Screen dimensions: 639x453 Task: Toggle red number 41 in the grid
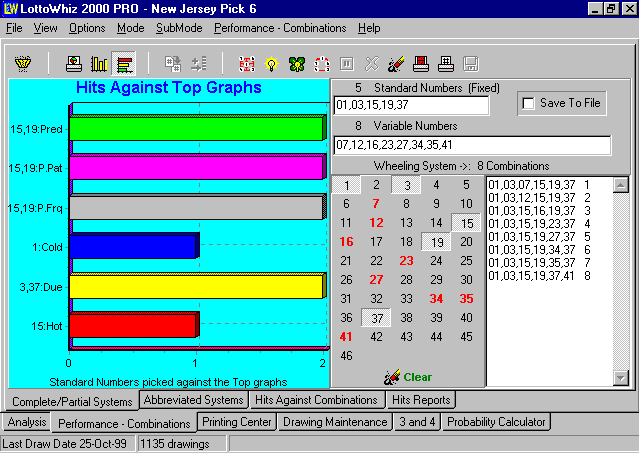tap(346, 337)
